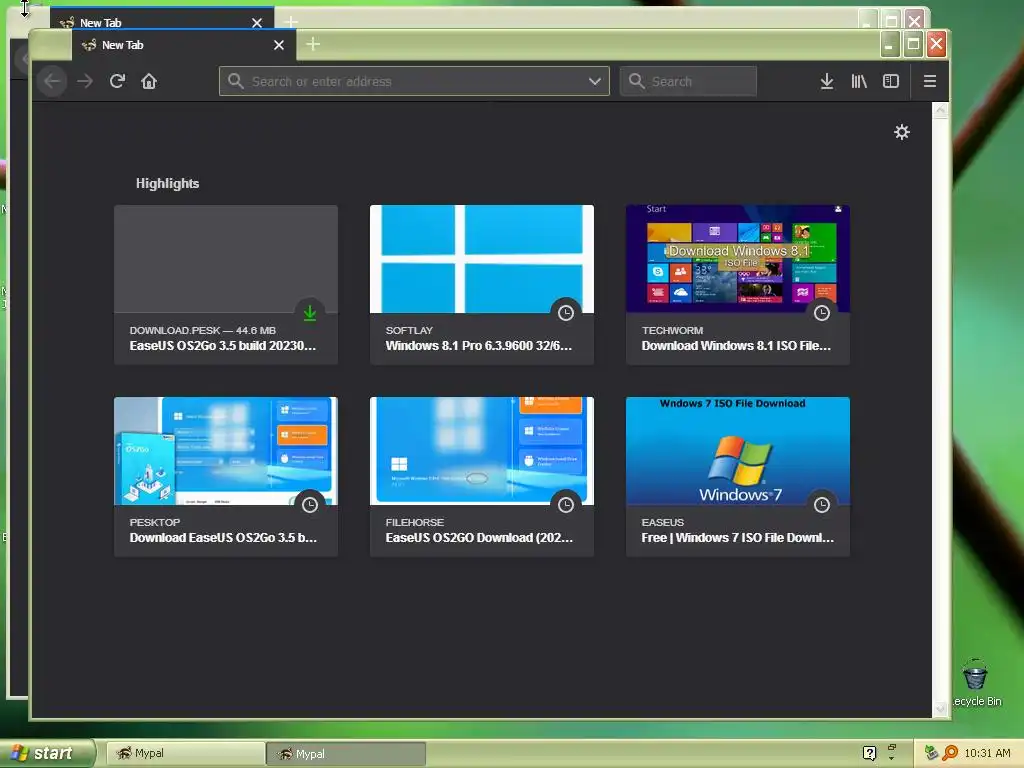Click the Highlights section heading

coord(167,184)
